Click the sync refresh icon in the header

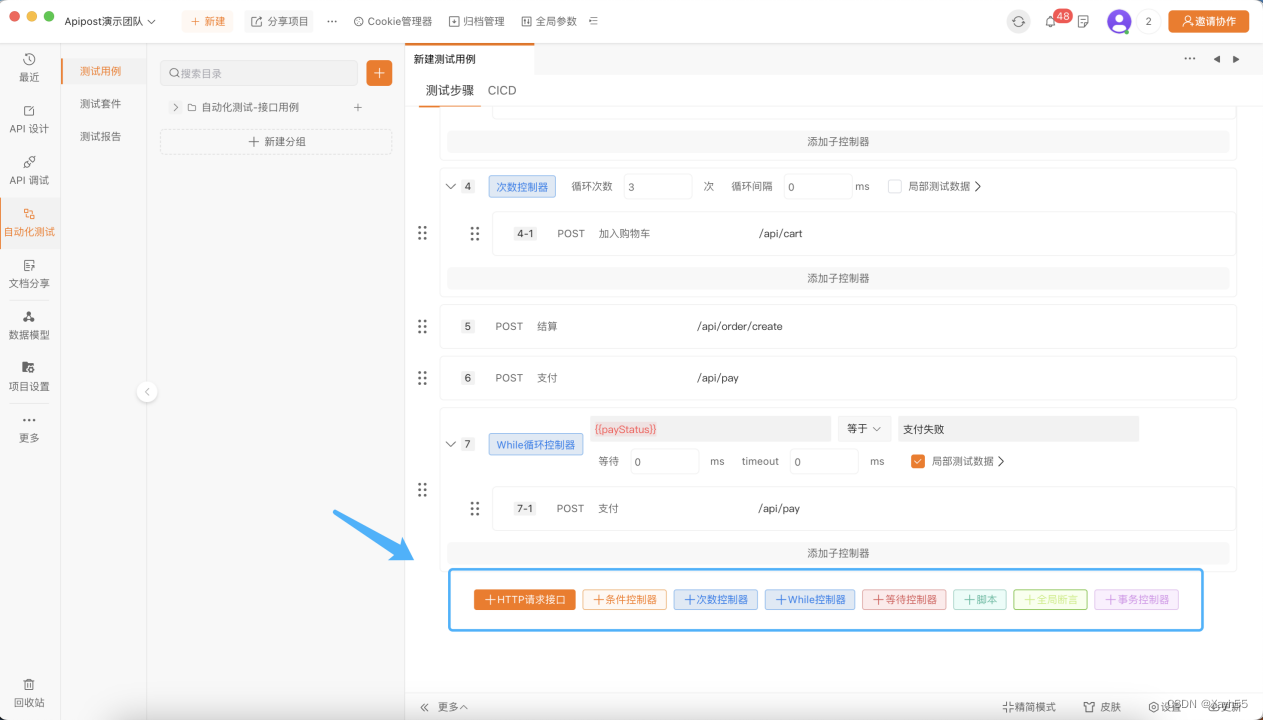point(1018,21)
